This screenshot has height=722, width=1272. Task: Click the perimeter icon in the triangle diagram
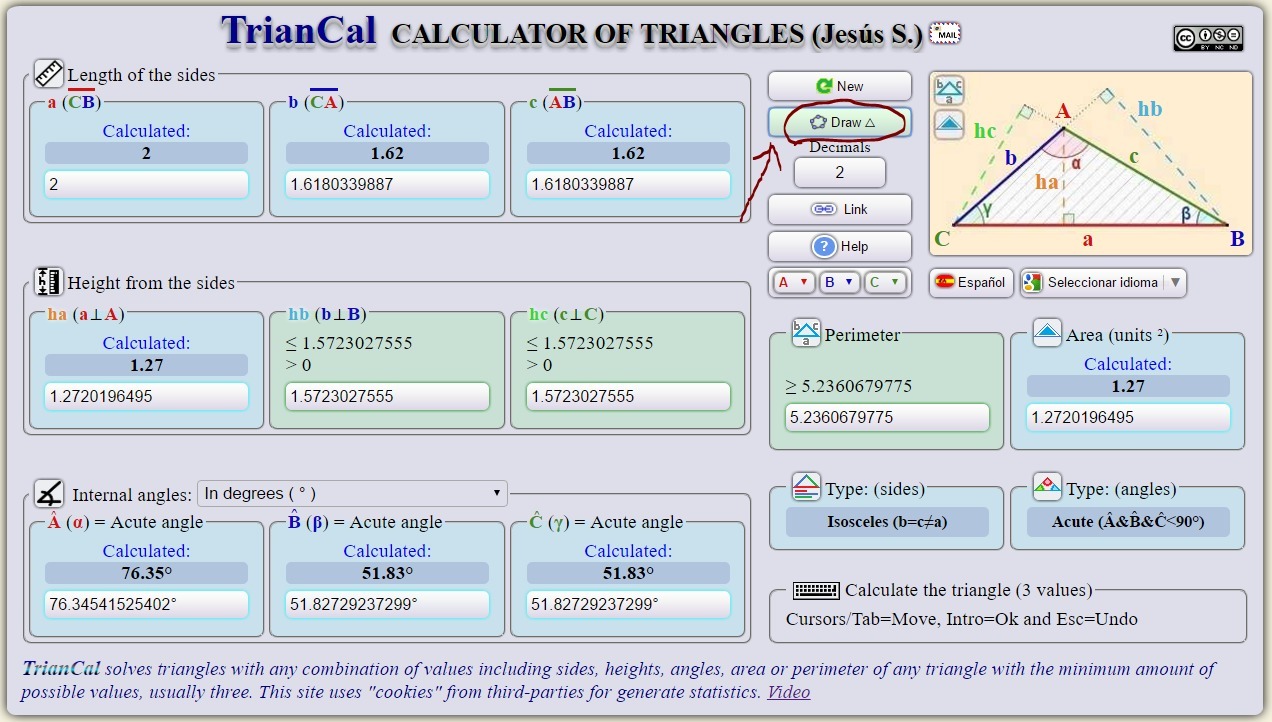[949, 91]
